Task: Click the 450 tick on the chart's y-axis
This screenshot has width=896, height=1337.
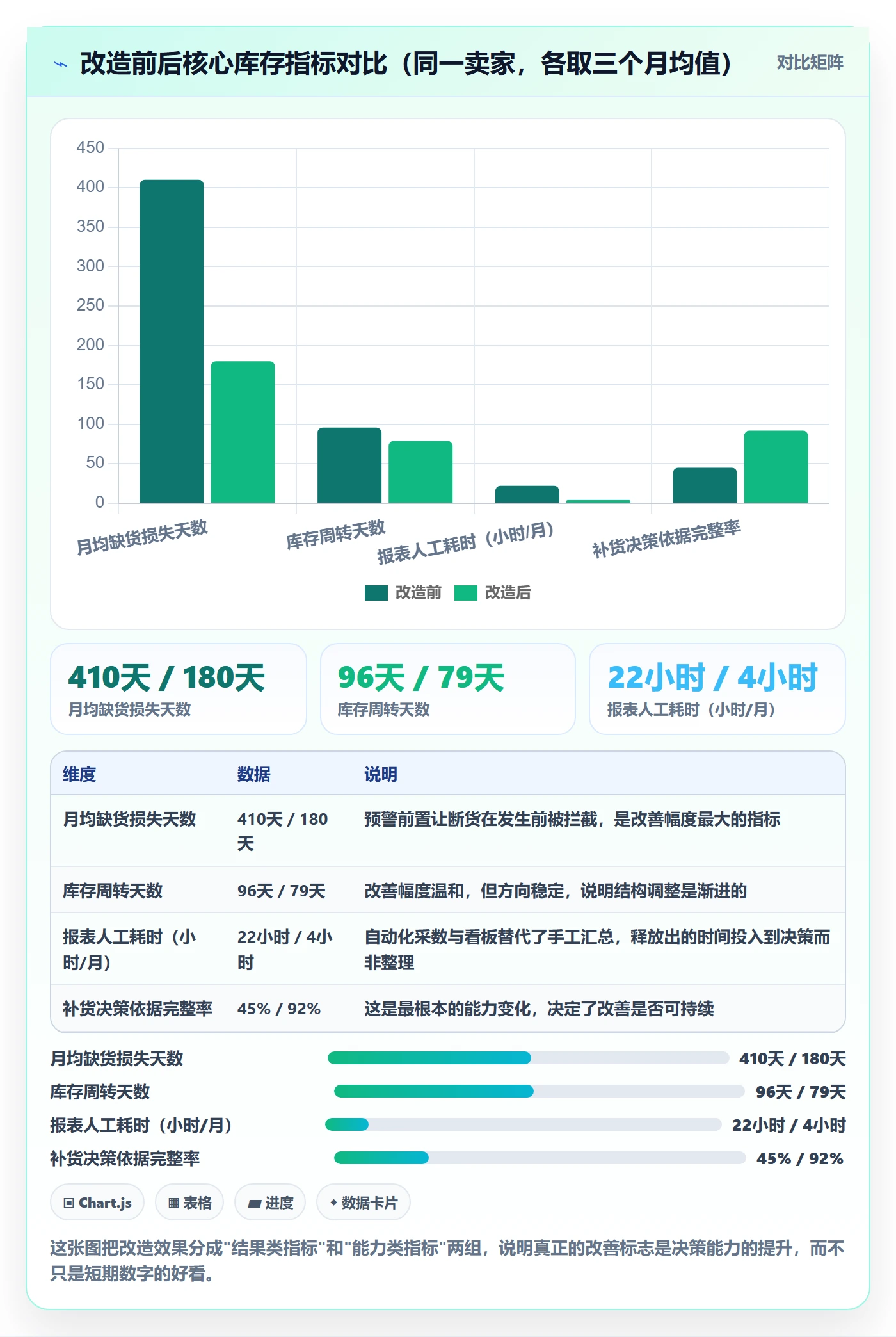Action: [90, 147]
